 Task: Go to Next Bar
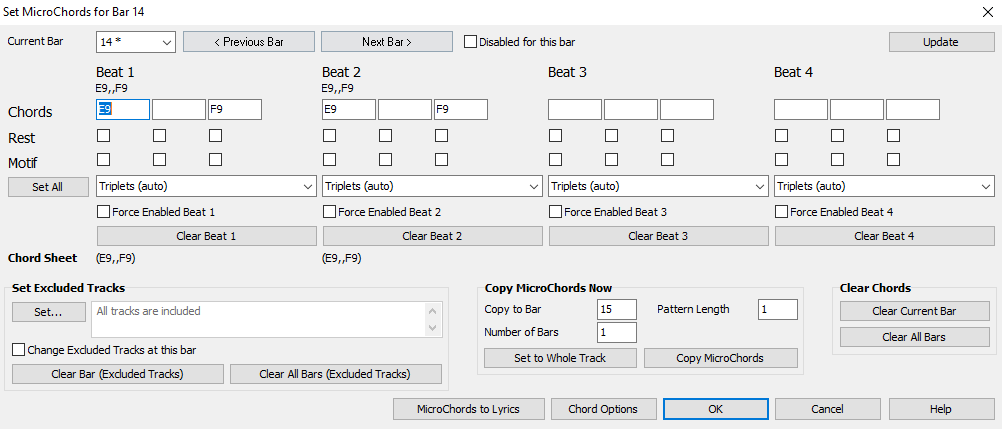[387, 42]
